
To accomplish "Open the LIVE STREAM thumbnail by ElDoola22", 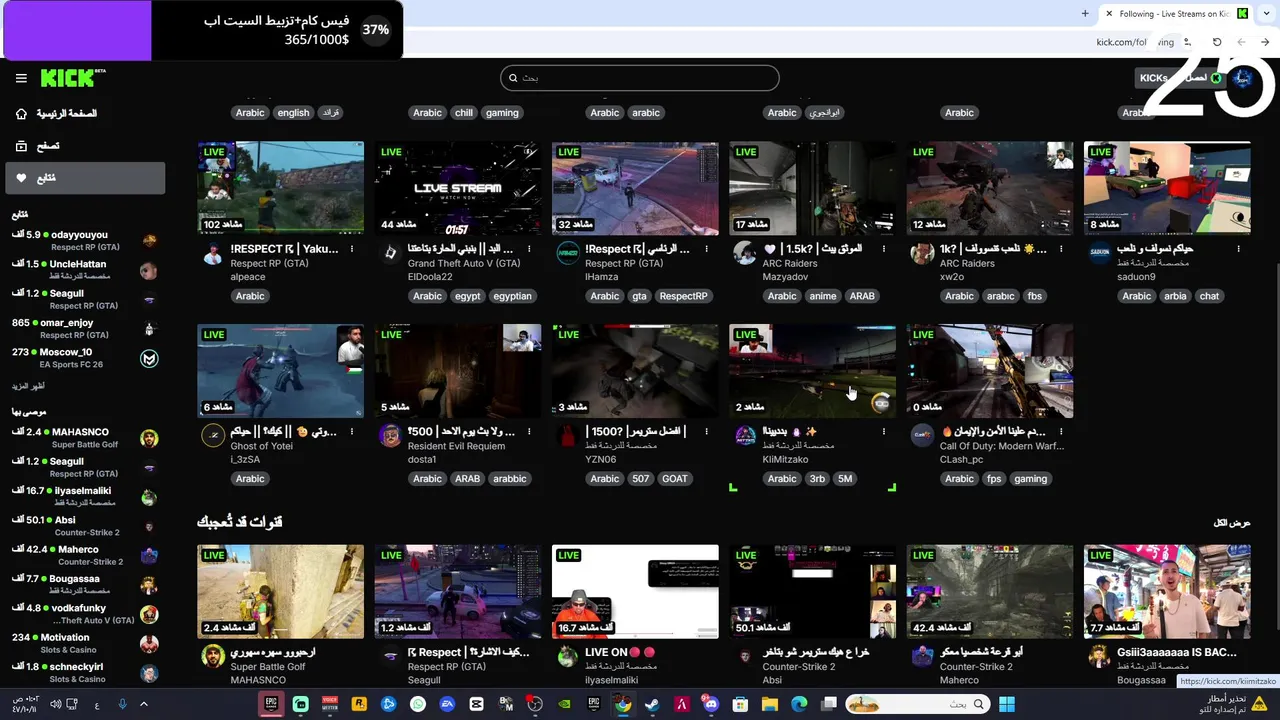I will pyautogui.click(x=458, y=188).
